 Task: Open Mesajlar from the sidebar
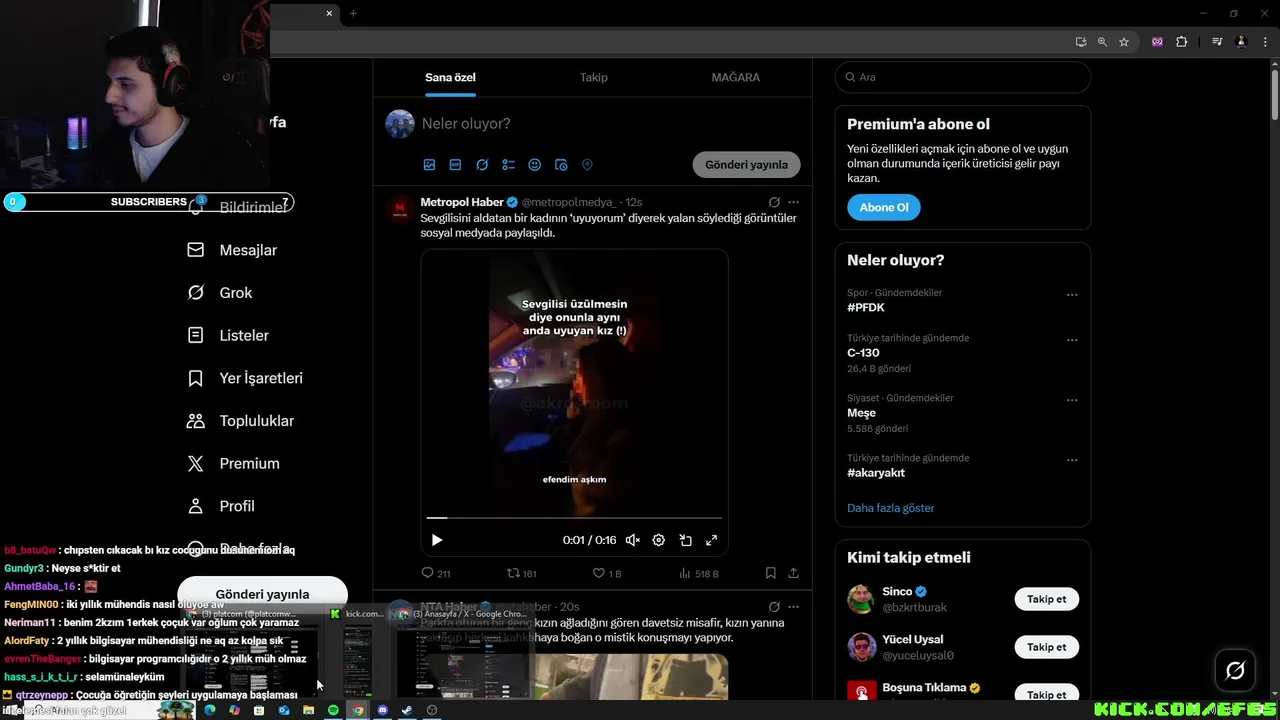click(x=232, y=250)
